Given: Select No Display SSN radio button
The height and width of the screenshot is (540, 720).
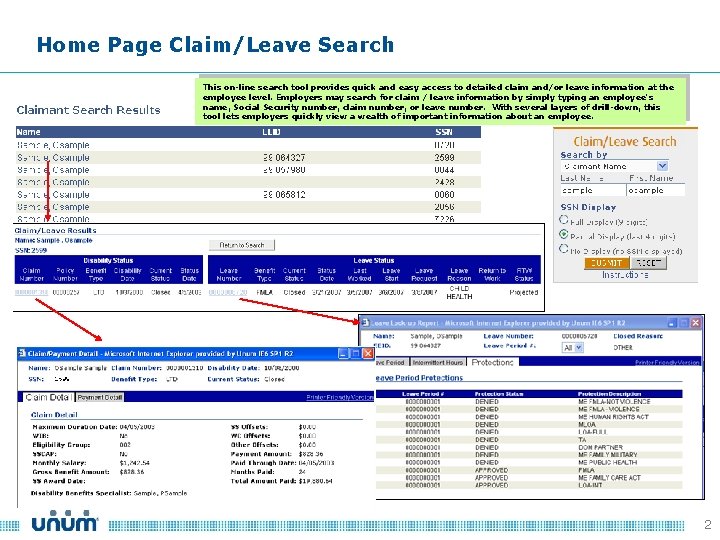Looking at the screenshot, I should point(564,249).
